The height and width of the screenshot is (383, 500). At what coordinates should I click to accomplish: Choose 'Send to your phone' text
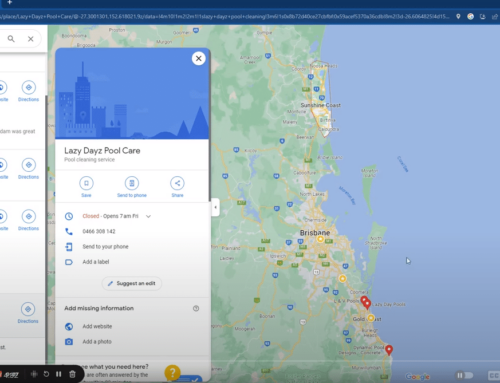105,247
